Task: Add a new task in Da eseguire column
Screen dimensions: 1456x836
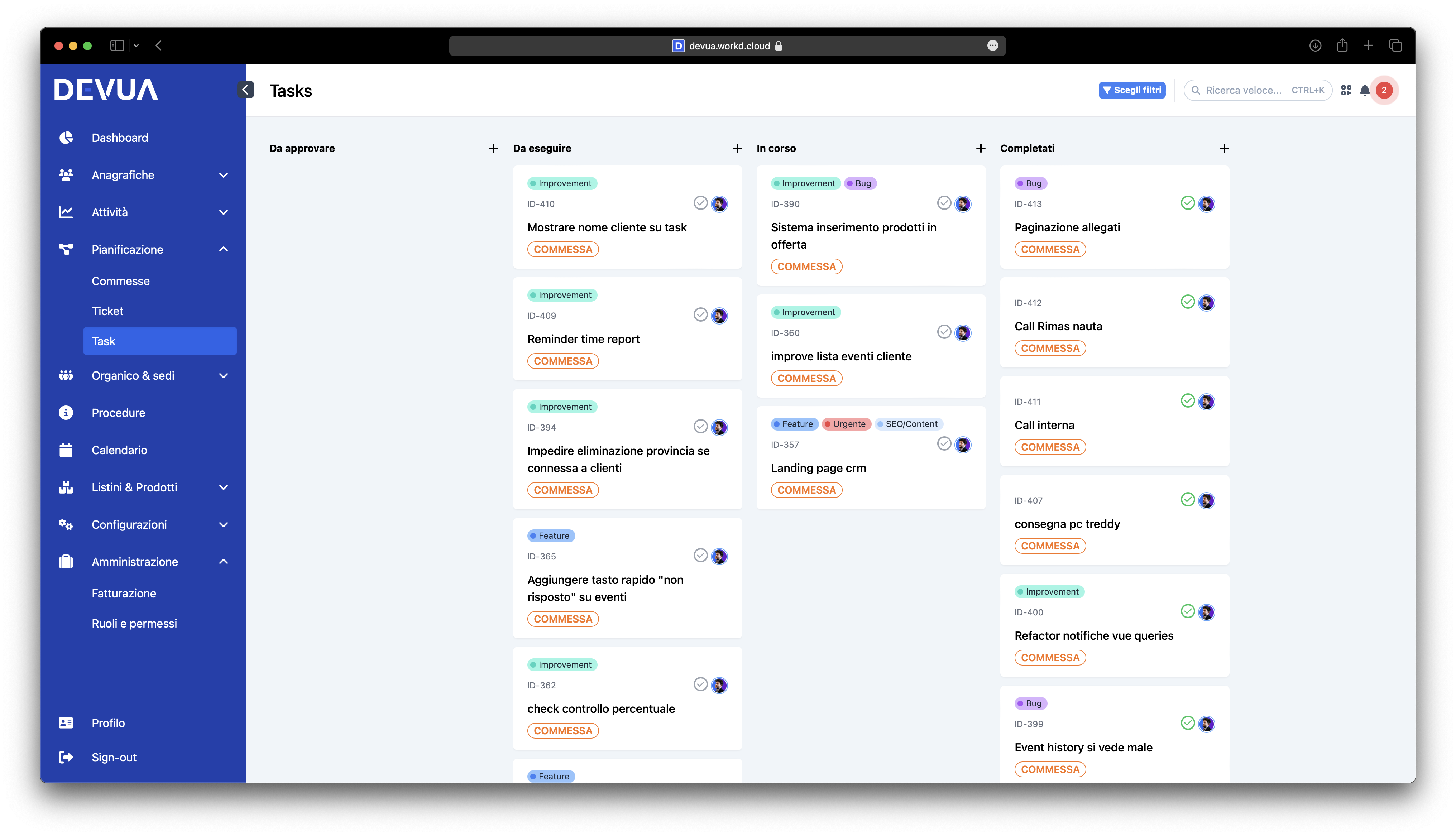Action: pyautogui.click(x=737, y=148)
